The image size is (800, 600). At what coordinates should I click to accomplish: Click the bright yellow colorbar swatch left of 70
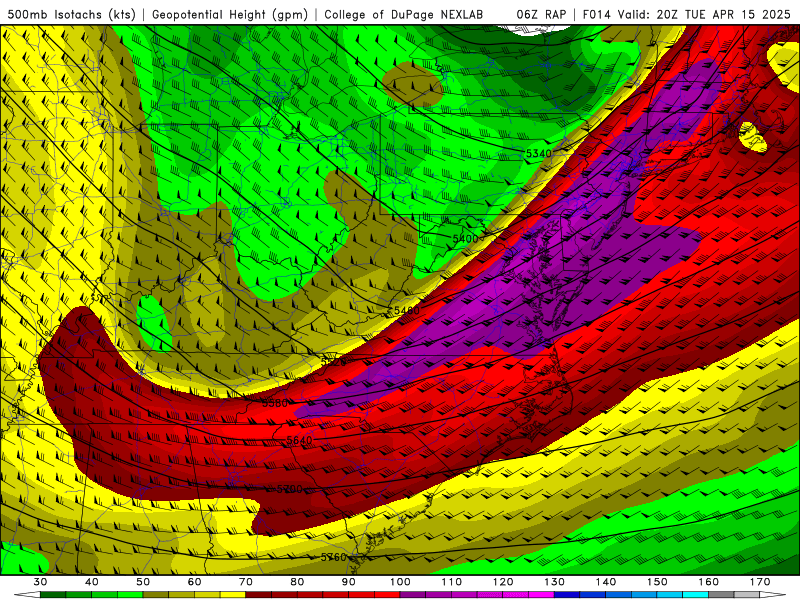[x=233, y=595]
